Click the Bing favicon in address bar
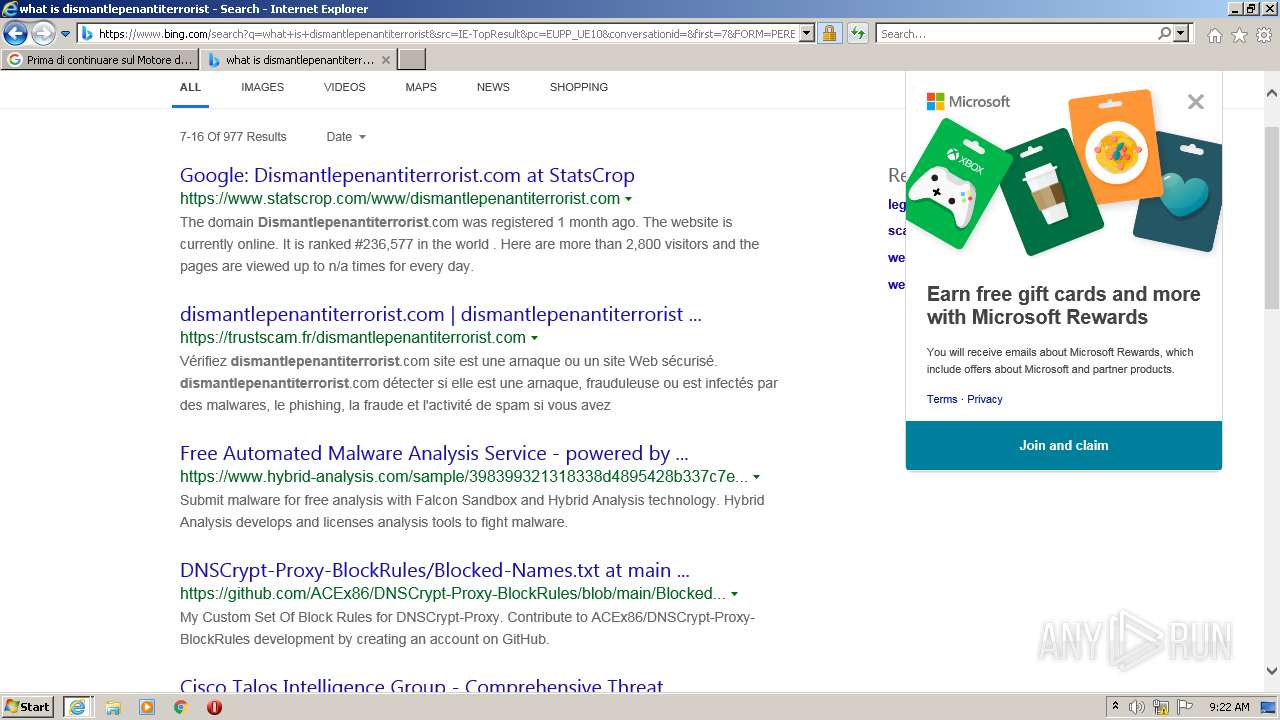1280x720 pixels. (87, 34)
